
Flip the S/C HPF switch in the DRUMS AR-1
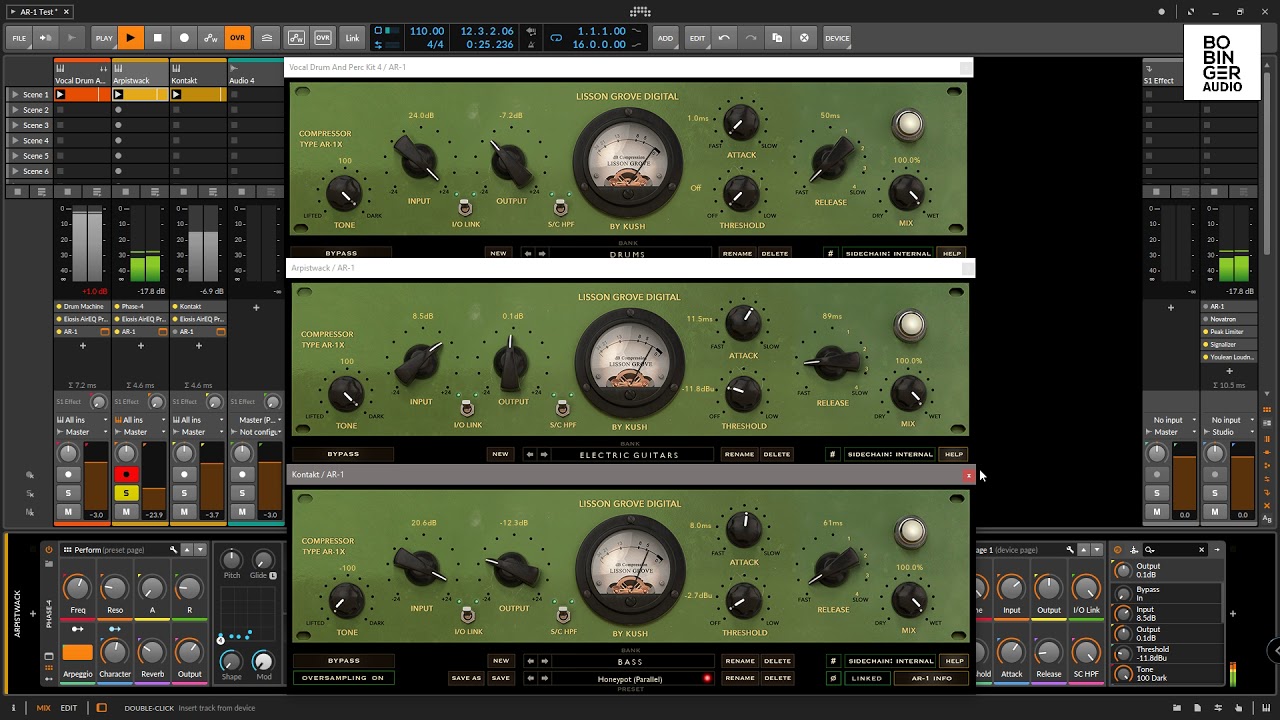[x=560, y=207]
